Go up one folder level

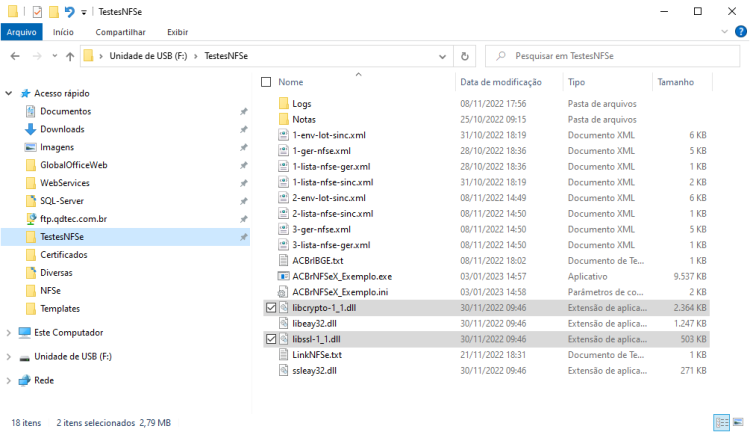click(x=70, y=56)
